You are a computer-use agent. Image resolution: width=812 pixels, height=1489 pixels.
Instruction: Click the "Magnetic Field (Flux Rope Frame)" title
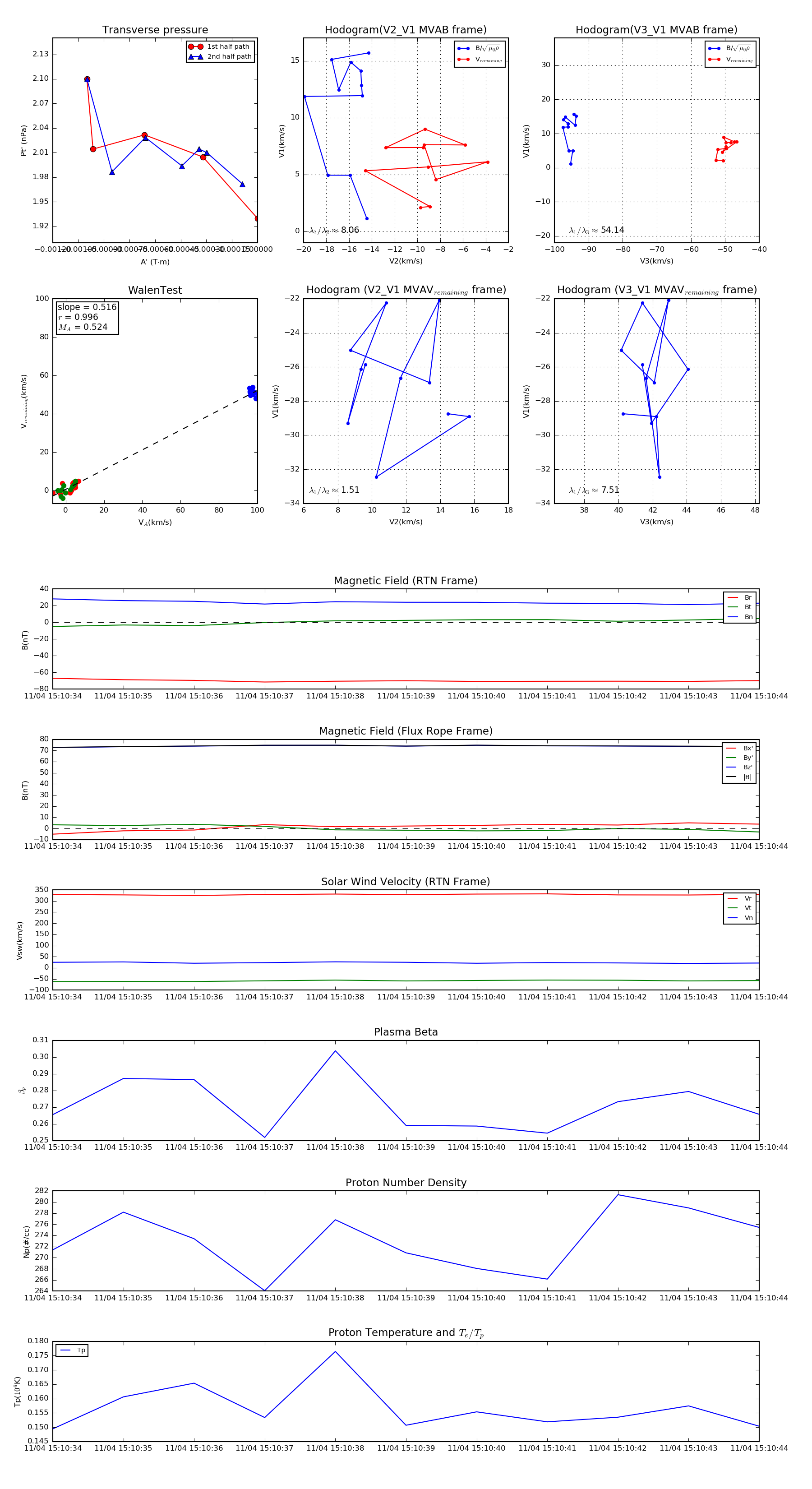(x=406, y=731)
